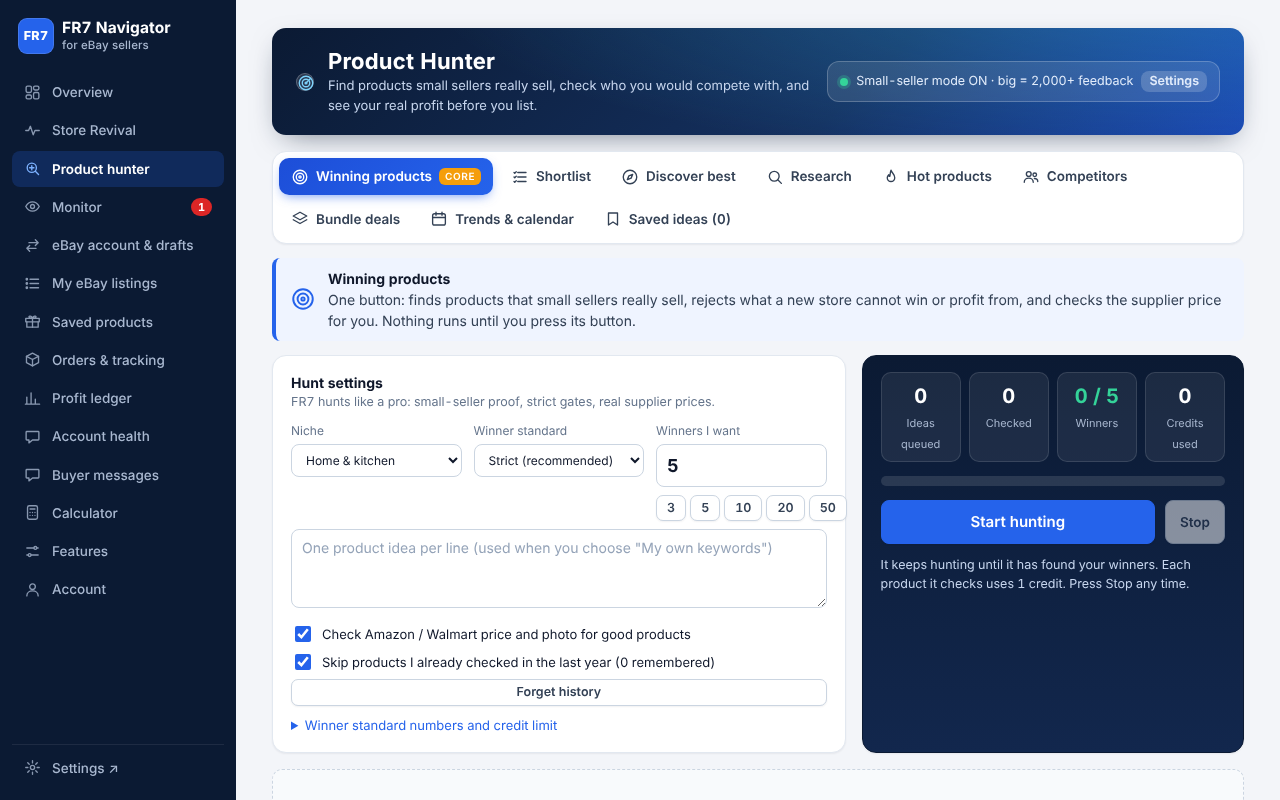1280x800 pixels.
Task: Click the Monitor notification badge showing 1
Action: (x=201, y=207)
